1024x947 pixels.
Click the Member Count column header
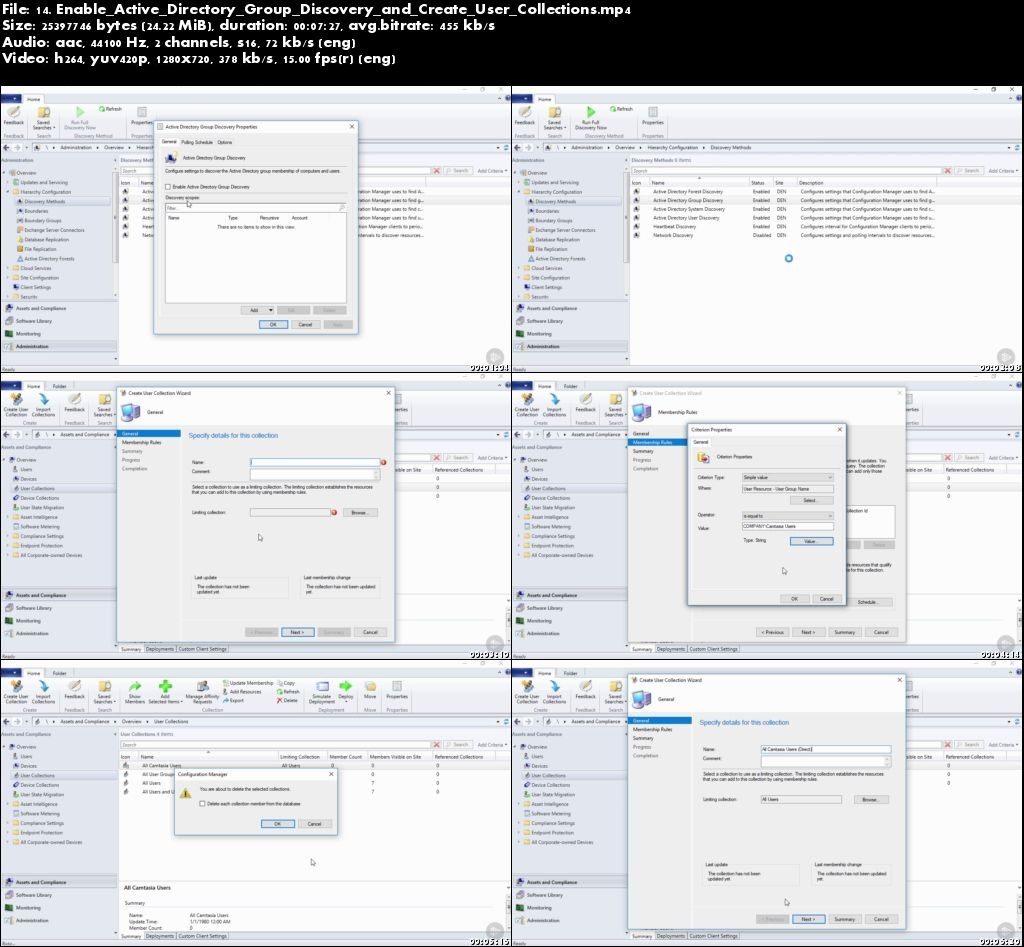pos(345,757)
